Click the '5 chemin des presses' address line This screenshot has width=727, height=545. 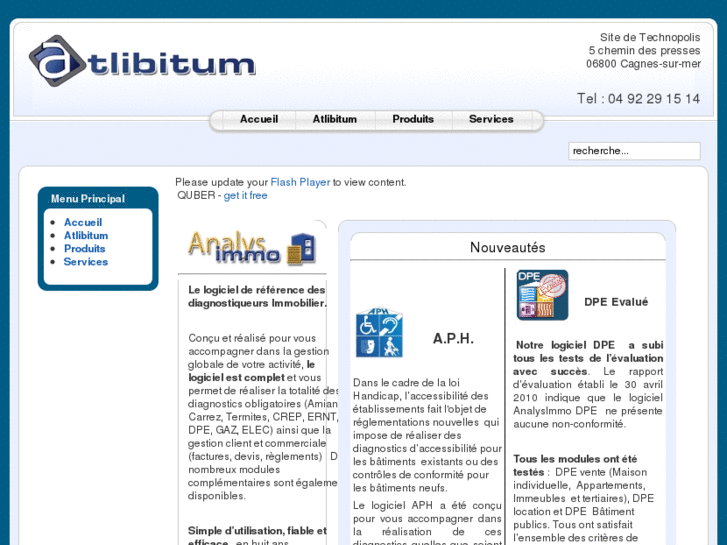click(644, 50)
